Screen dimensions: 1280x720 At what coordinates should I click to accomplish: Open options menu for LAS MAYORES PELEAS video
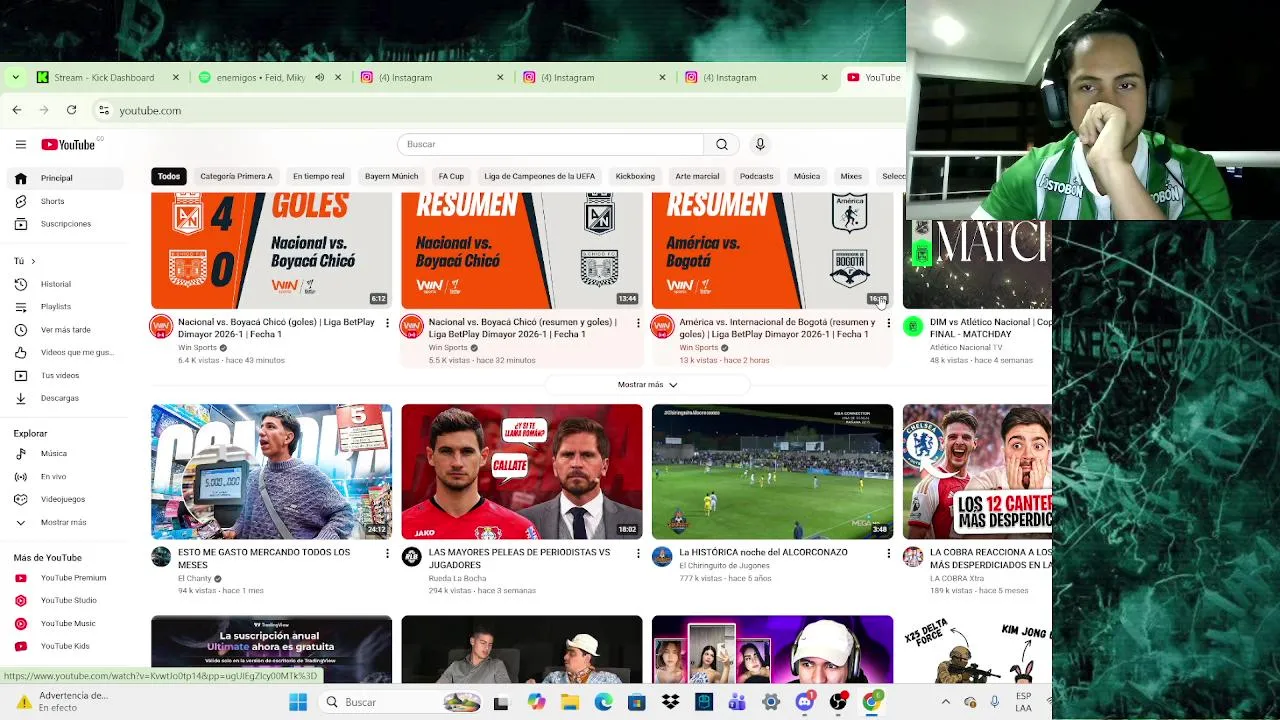[x=638, y=553]
